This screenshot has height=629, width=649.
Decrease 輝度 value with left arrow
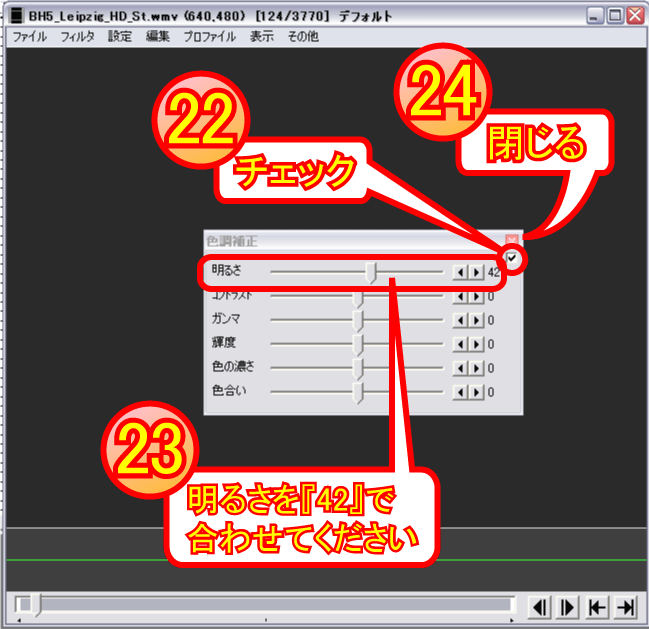(x=460, y=344)
